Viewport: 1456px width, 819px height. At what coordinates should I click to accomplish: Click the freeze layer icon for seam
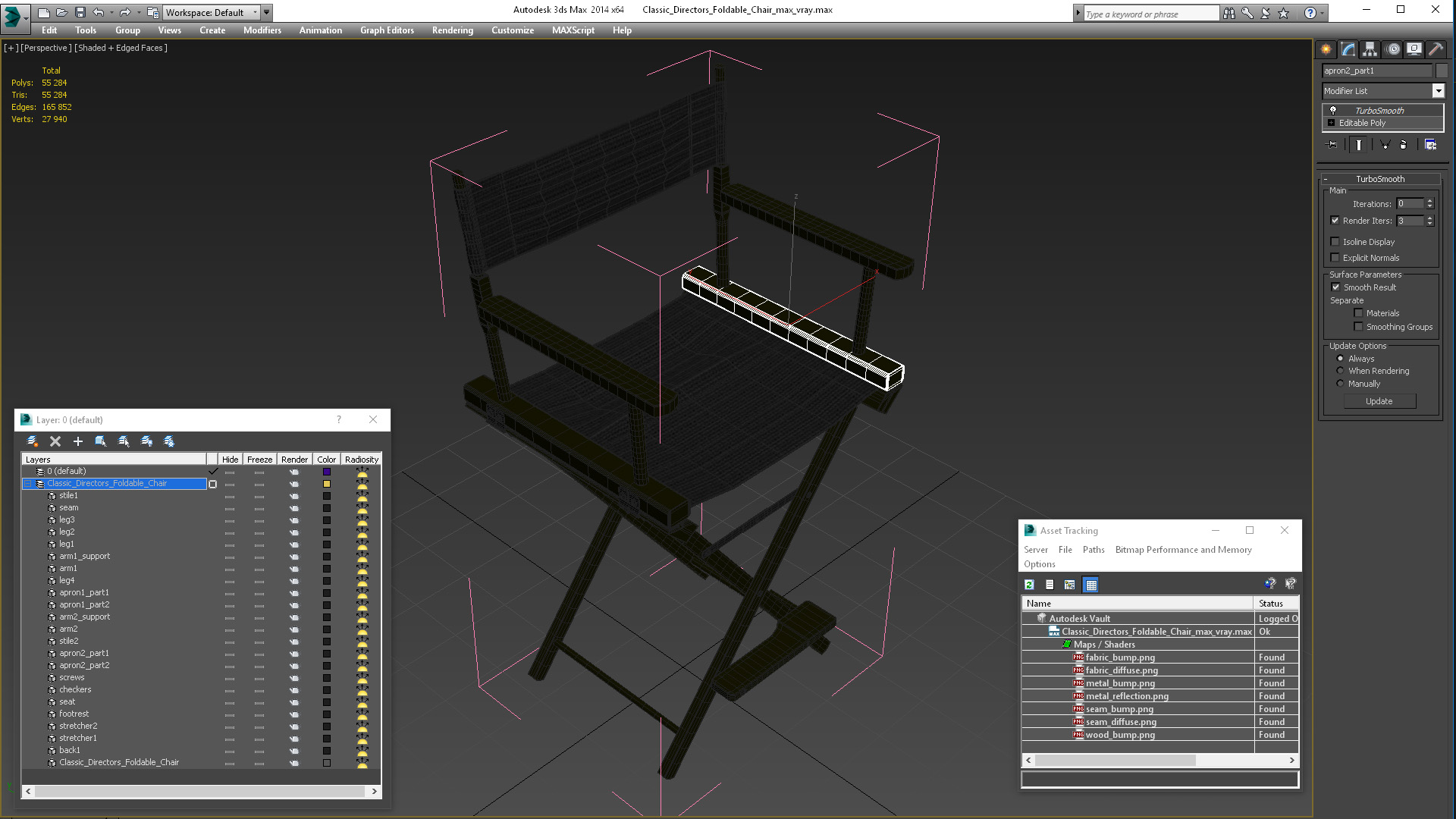click(259, 507)
